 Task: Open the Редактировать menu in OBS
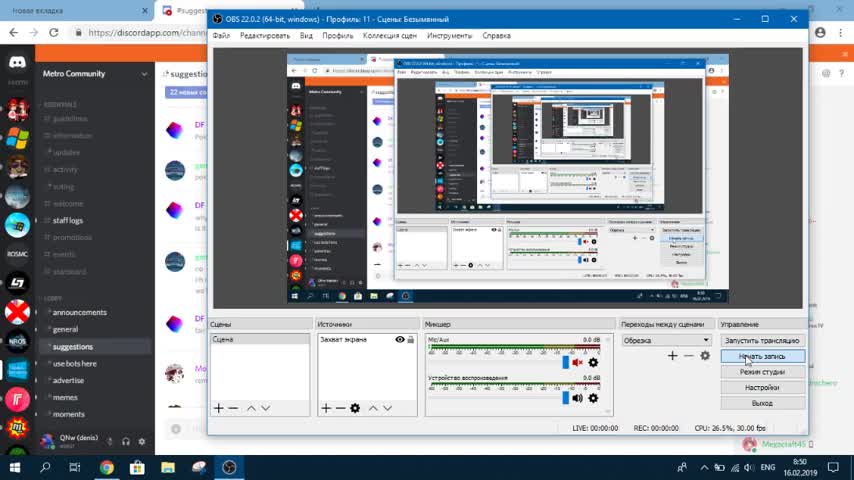tap(265, 35)
